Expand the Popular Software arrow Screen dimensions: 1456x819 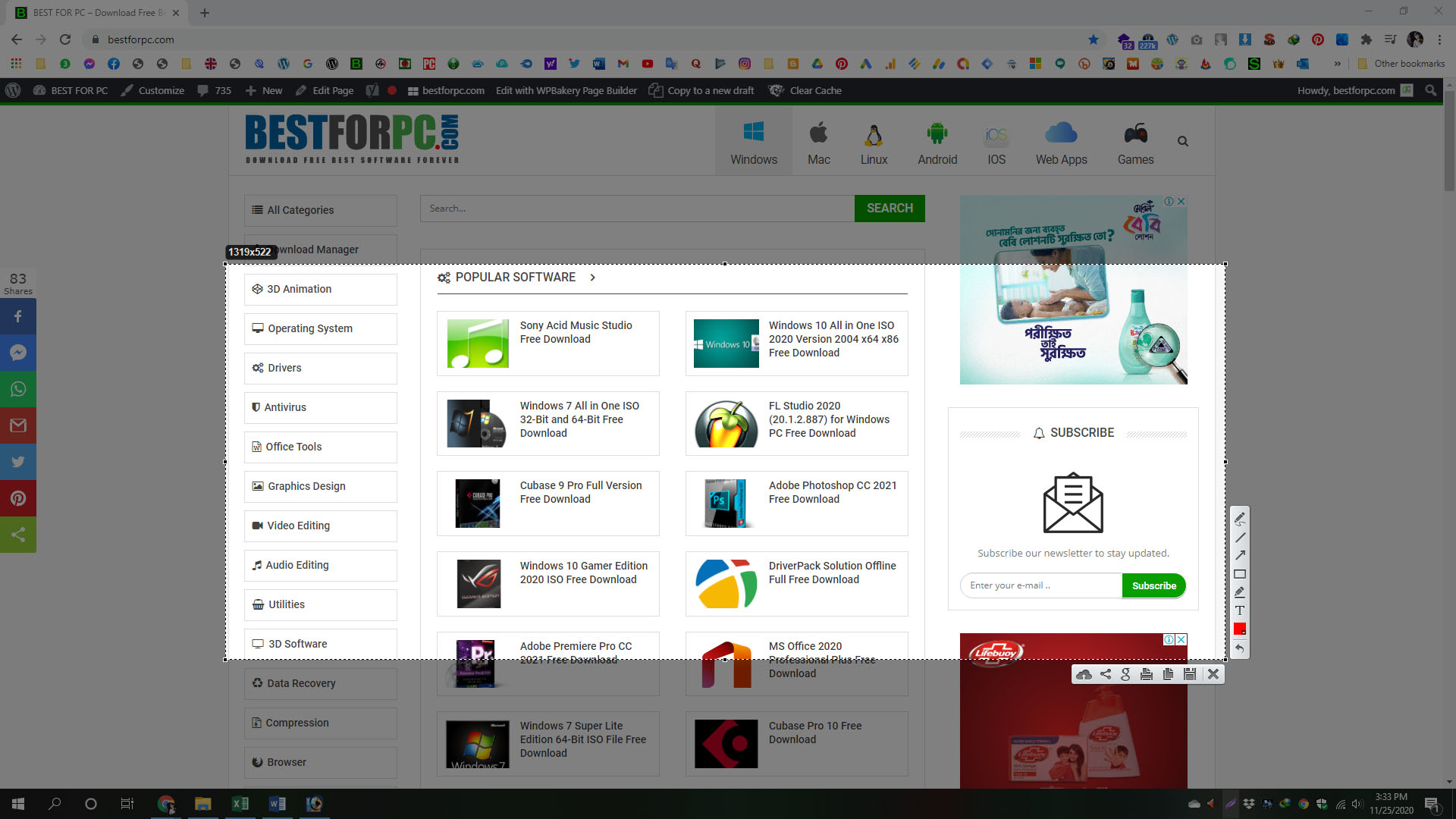pos(592,278)
